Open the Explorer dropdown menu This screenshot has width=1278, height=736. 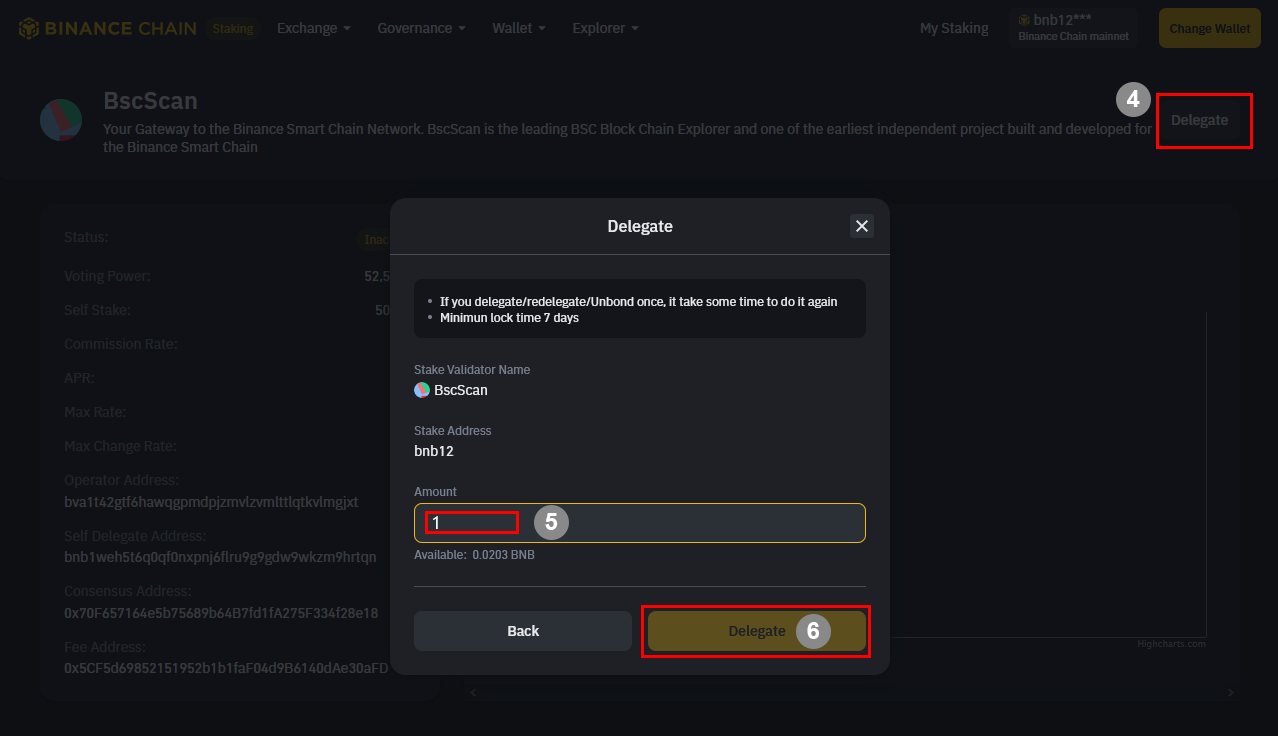click(x=605, y=28)
